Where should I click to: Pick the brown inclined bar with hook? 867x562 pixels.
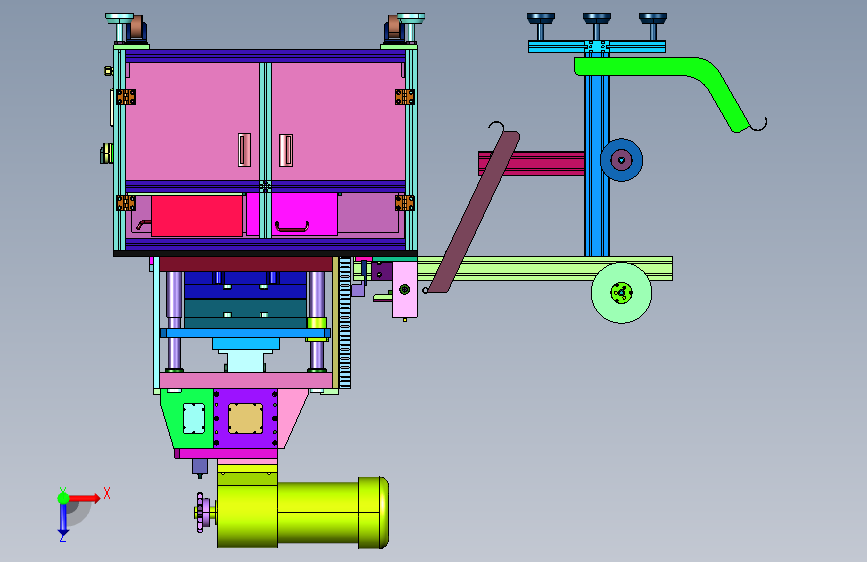[x=474, y=211]
